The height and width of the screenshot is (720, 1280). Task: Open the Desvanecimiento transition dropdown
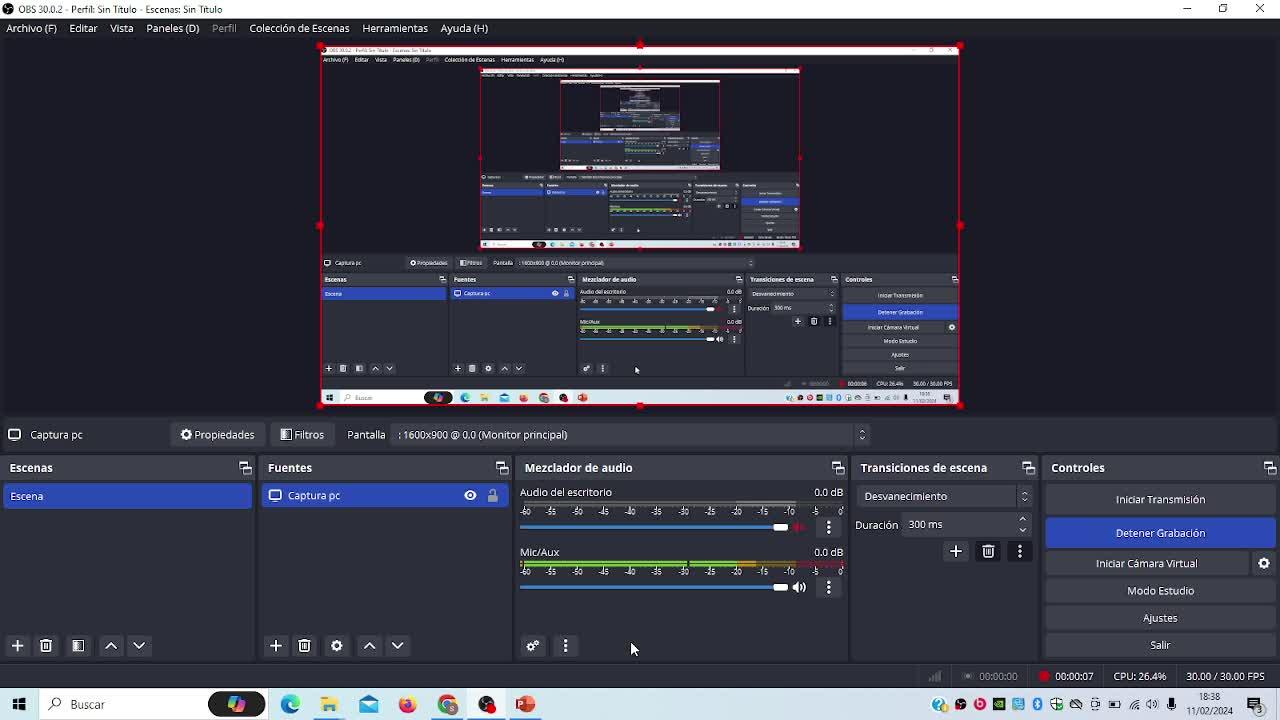944,496
